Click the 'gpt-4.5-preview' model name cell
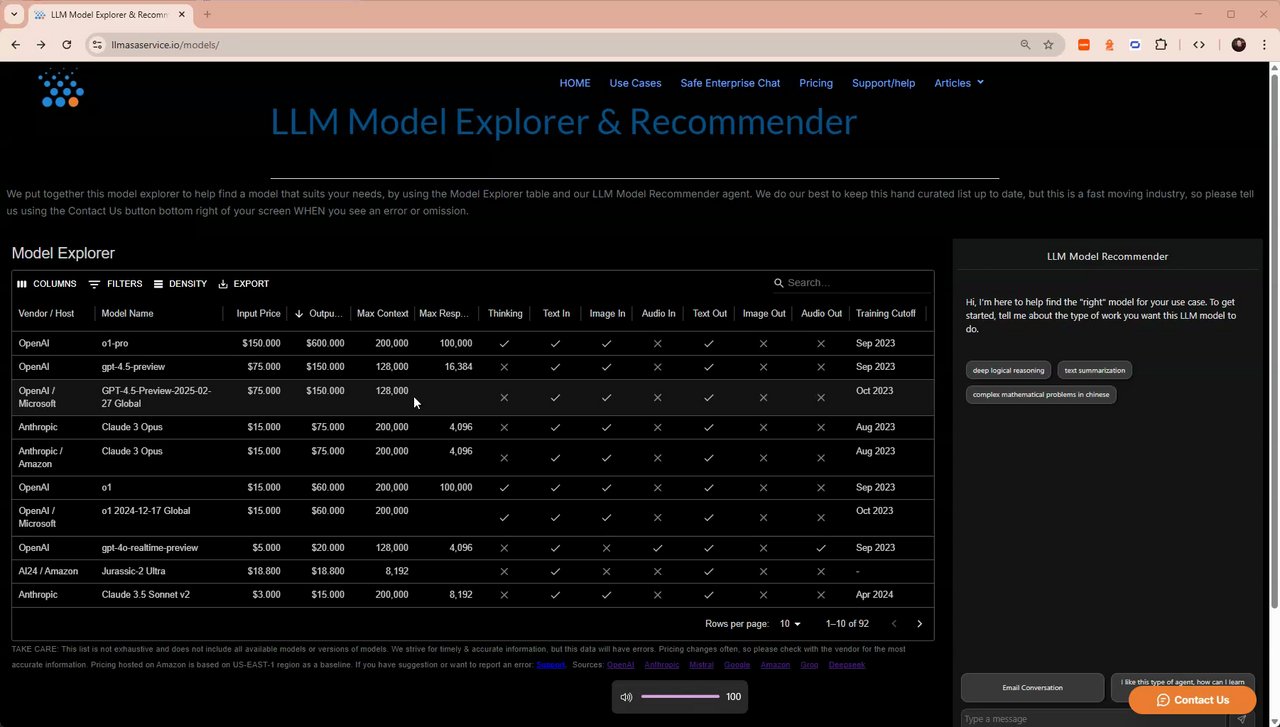 (133, 367)
